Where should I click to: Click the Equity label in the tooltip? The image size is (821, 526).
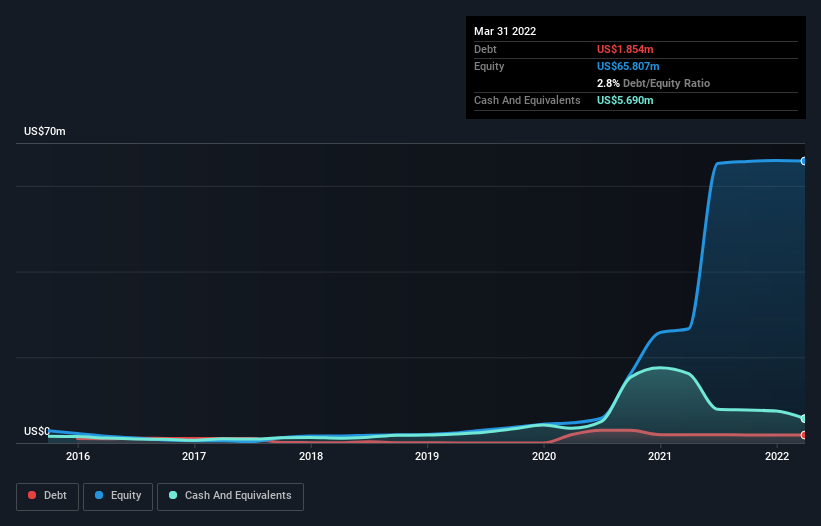(x=489, y=66)
